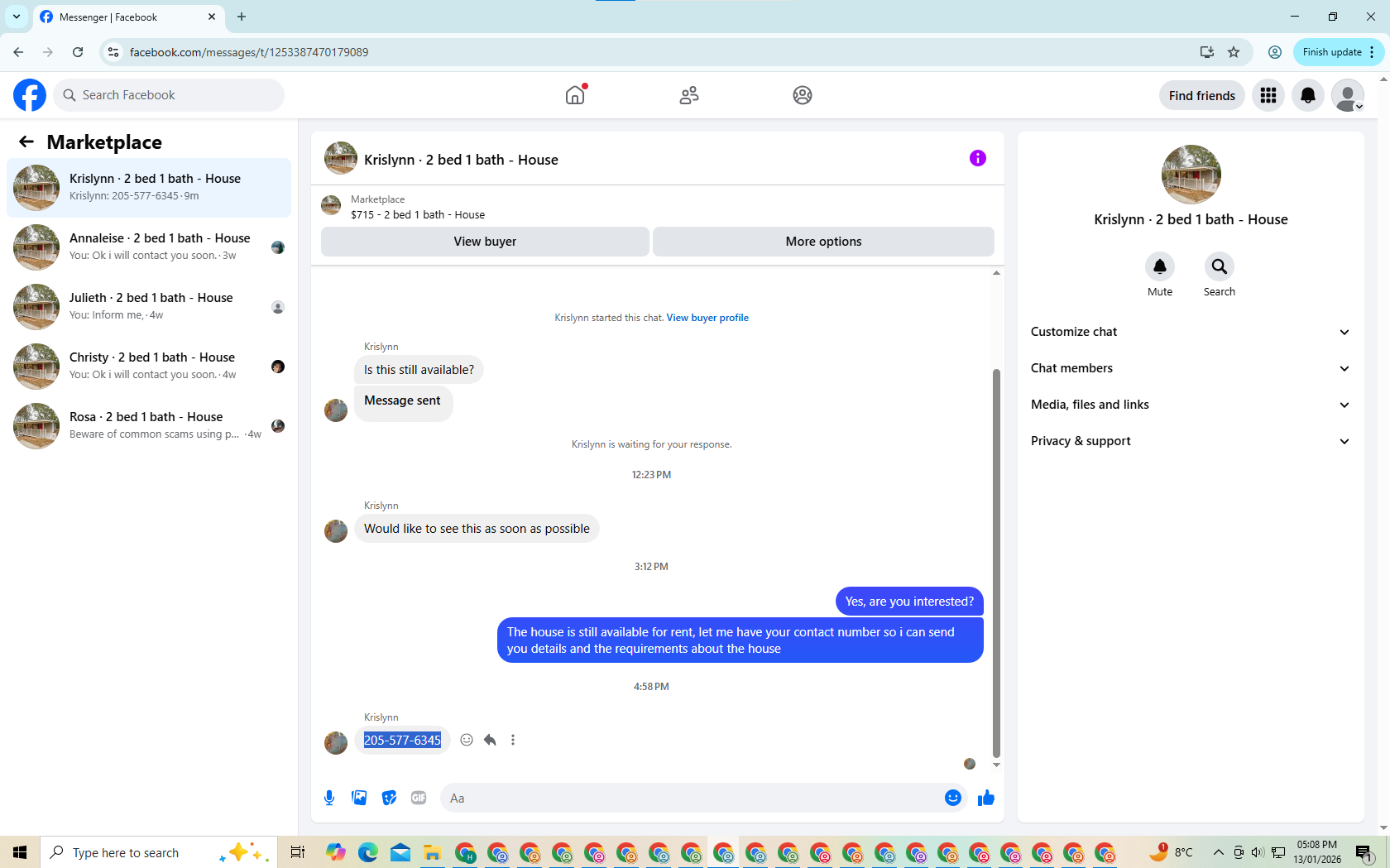Click the chat header title Krislynn

tap(461, 160)
